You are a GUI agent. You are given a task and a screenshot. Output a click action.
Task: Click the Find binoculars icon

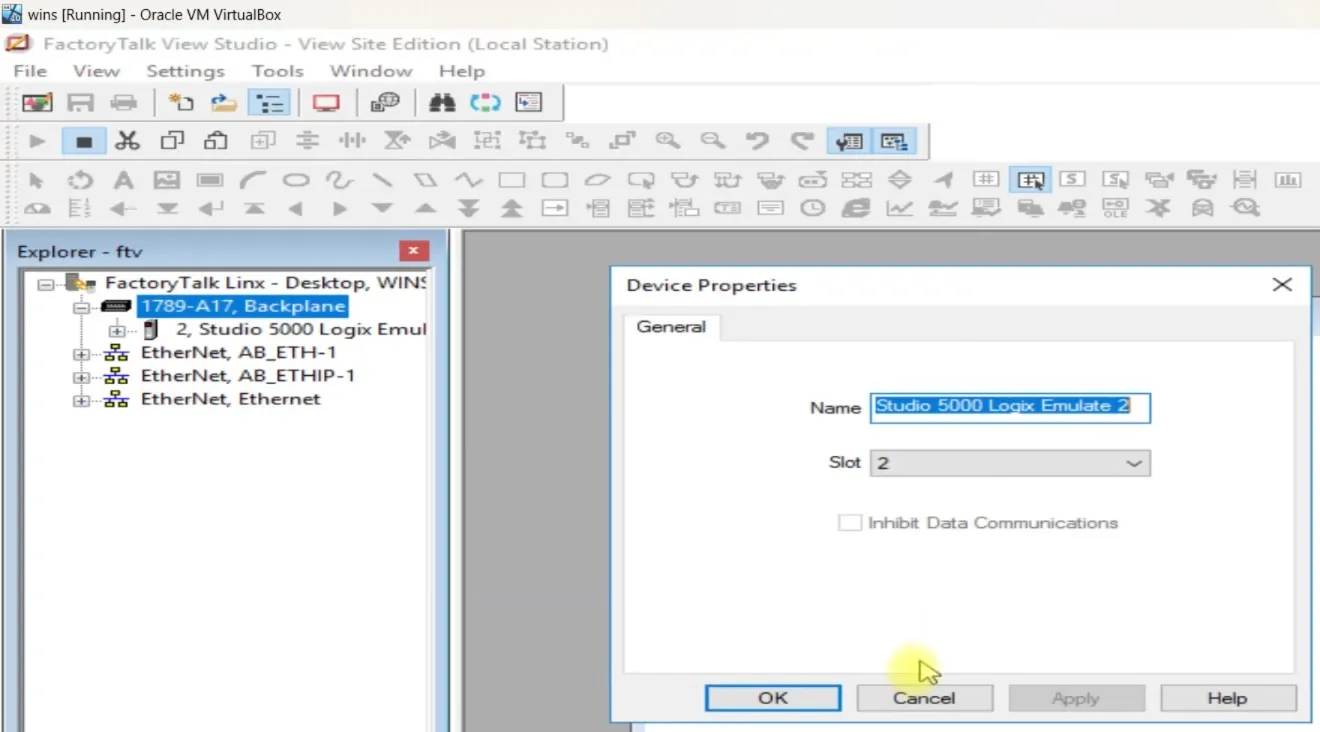click(x=441, y=102)
